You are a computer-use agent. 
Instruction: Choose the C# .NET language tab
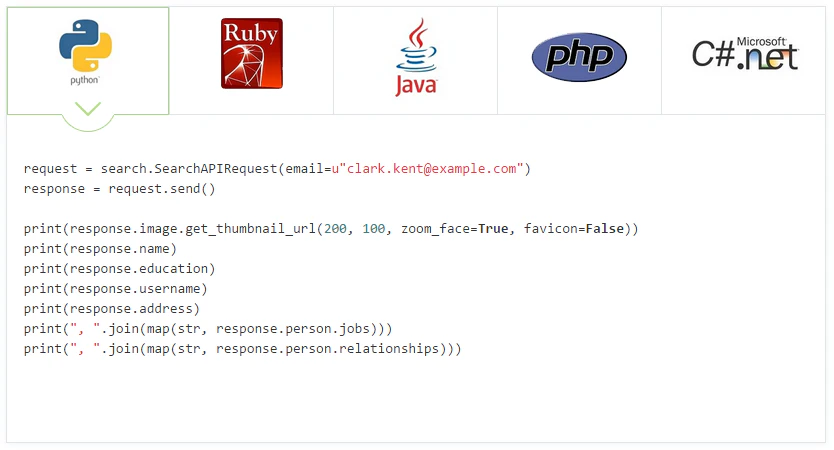(744, 61)
